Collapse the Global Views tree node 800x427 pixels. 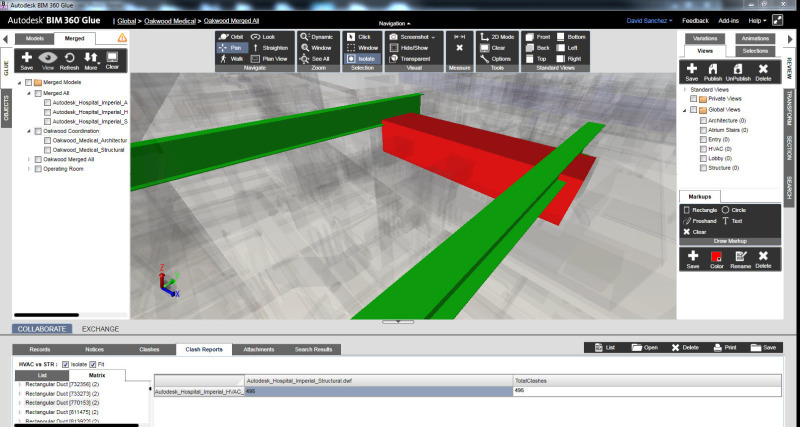tap(685, 110)
